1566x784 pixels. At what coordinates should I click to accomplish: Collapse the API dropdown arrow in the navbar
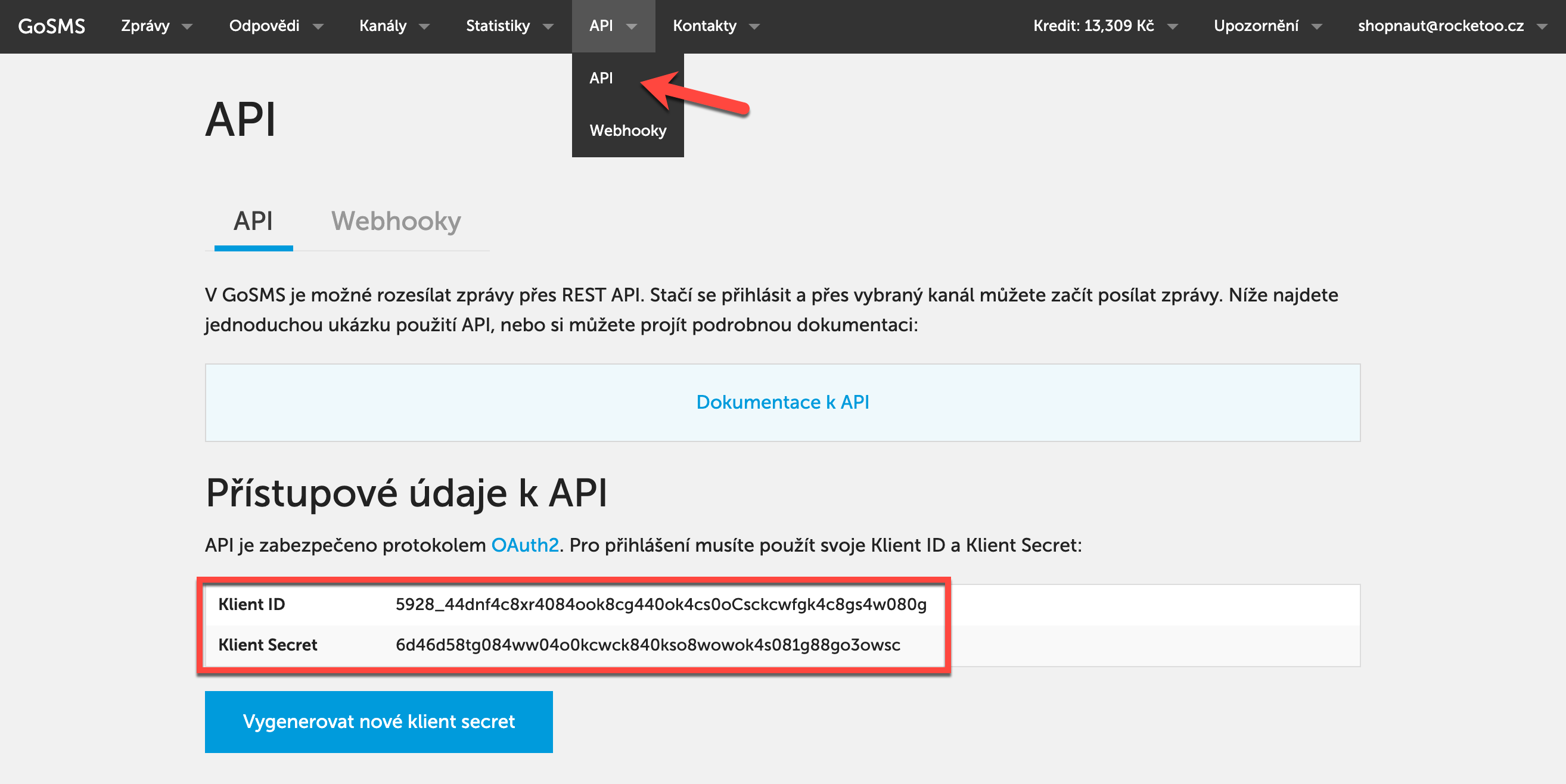tap(632, 27)
